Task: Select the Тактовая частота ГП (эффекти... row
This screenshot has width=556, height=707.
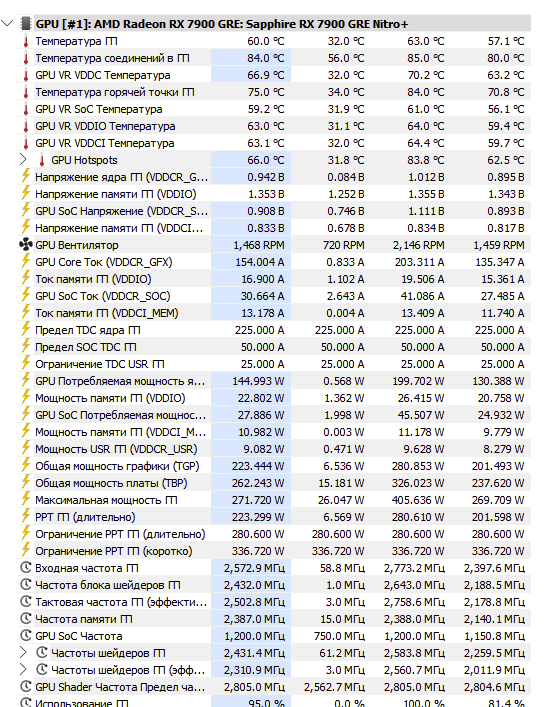Action: (x=275, y=602)
